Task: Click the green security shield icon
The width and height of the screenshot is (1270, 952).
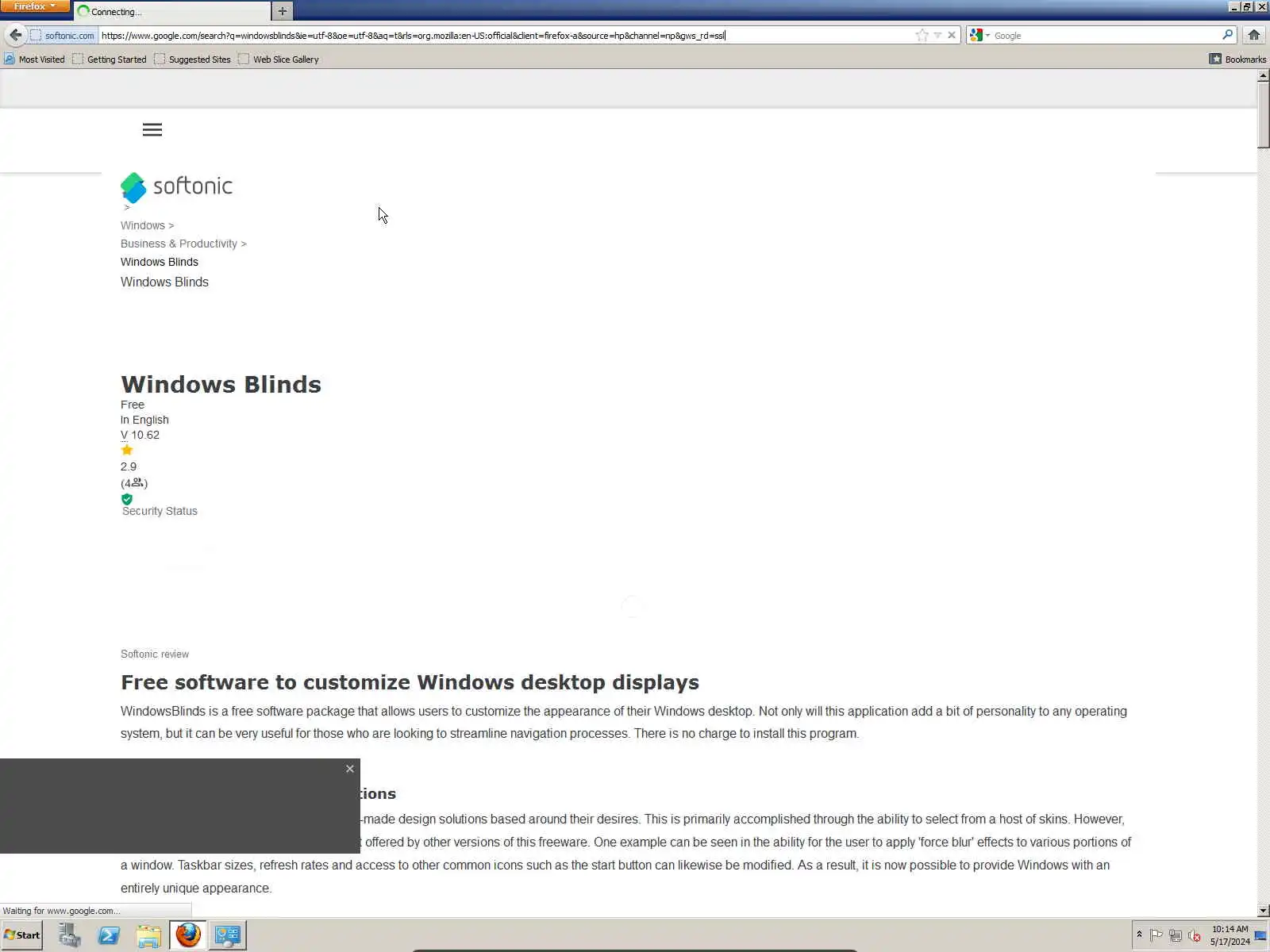Action: coord(127,499)
